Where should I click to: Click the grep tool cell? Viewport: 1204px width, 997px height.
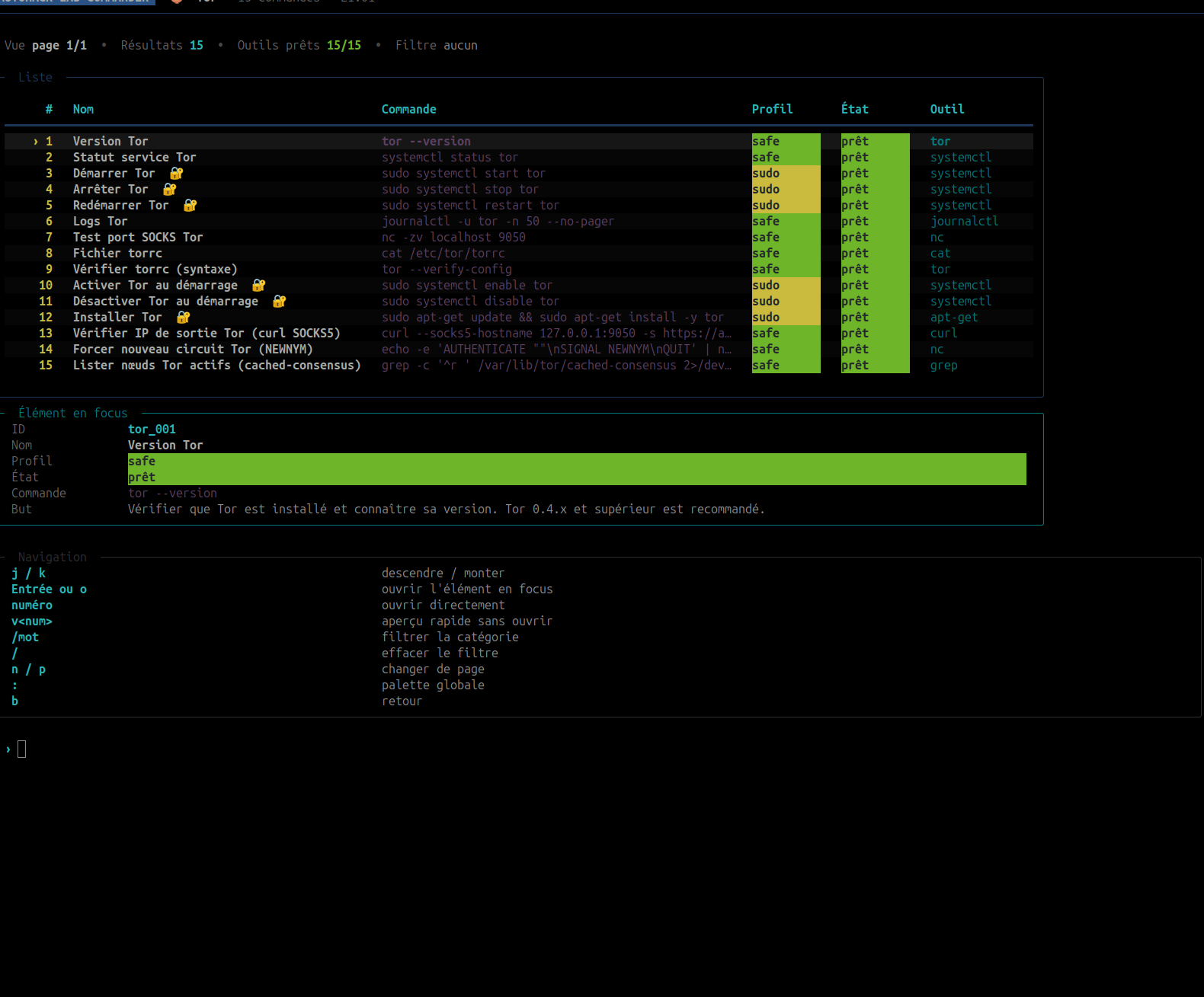pyautogui.click(x=943, y=365)
